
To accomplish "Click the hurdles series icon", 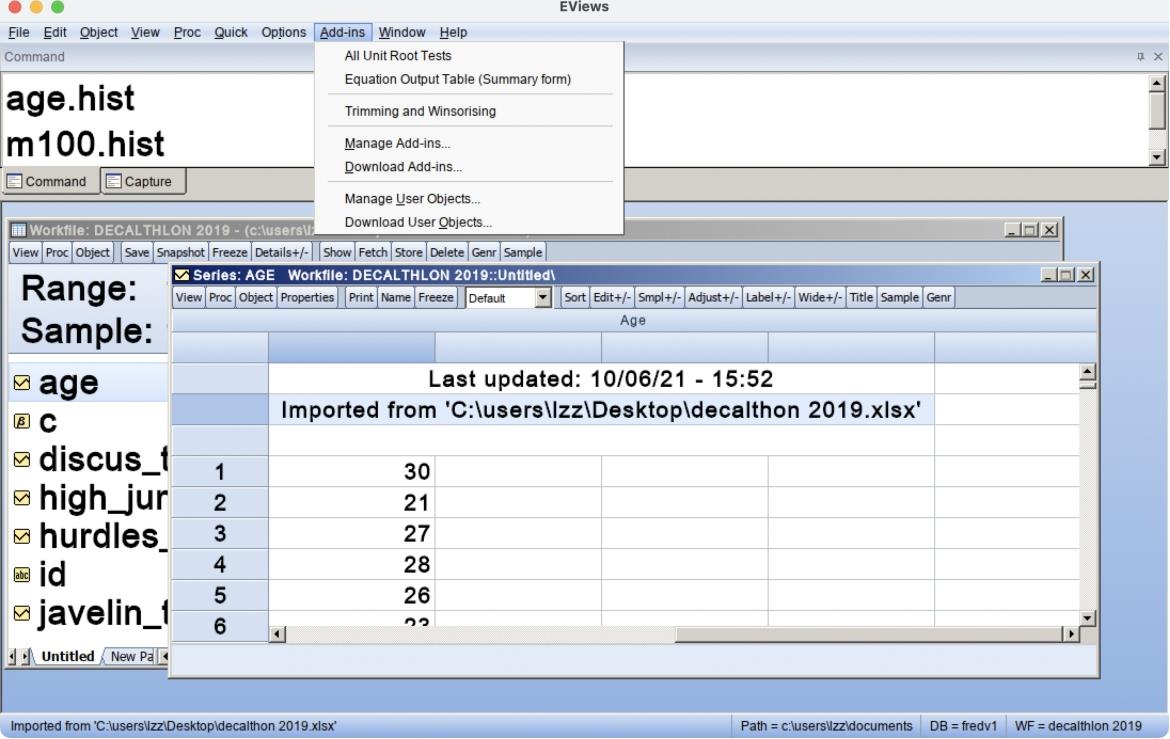I will click(x=23, y=536).
